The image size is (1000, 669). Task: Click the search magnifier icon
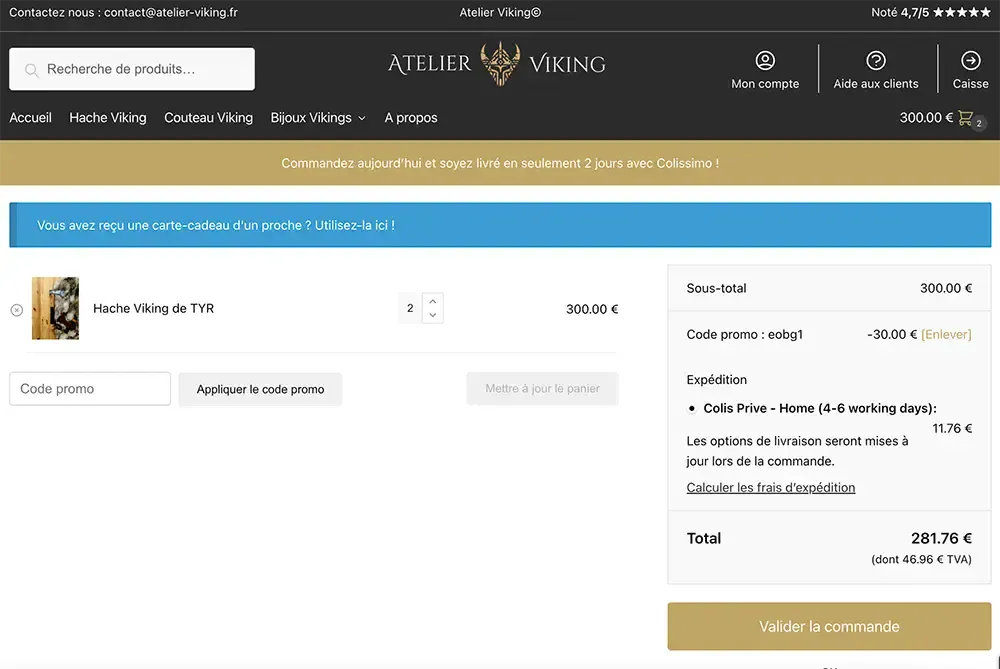pos(31,70)
